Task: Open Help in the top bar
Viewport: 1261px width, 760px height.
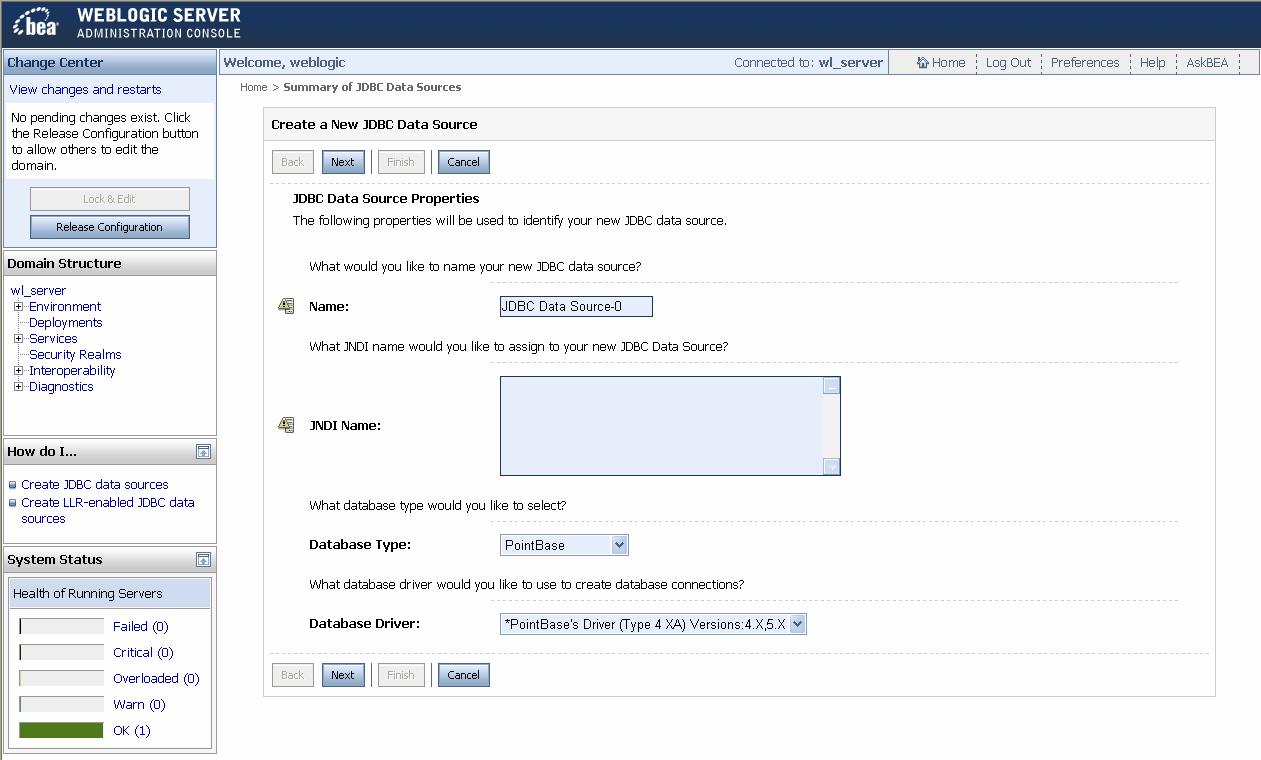Action: coord(1152,62)
